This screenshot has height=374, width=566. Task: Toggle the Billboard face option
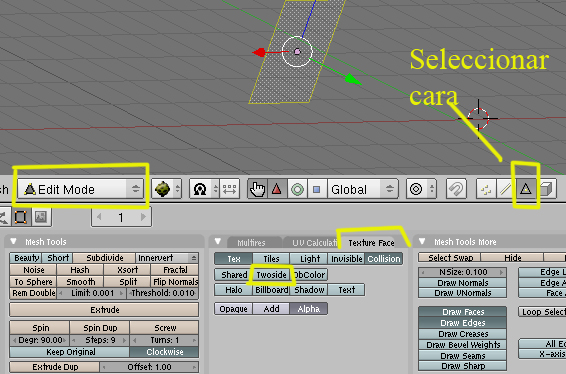click(x=271, y=290)
